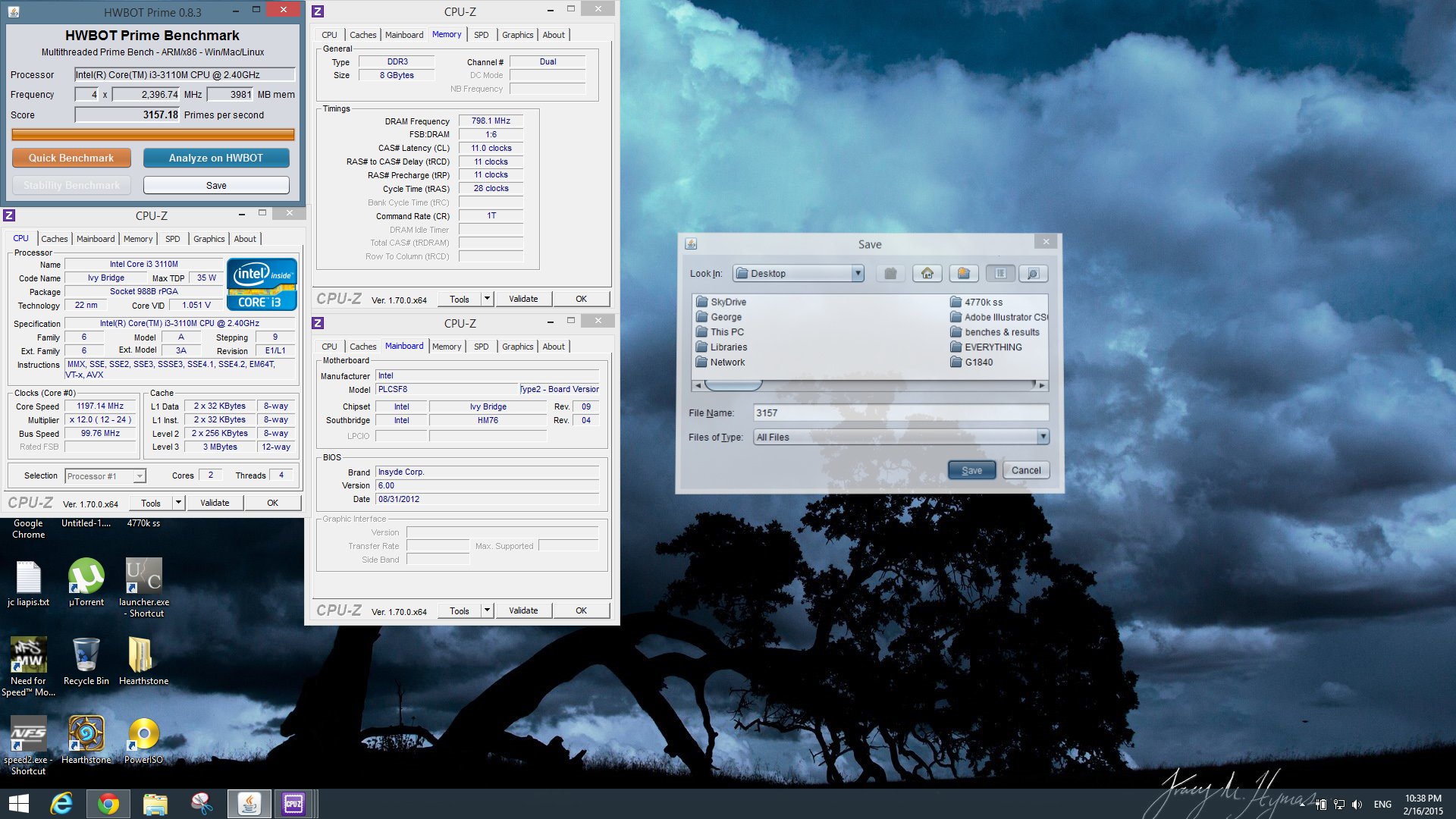Select This PC in the file list

tap(720, 332)
